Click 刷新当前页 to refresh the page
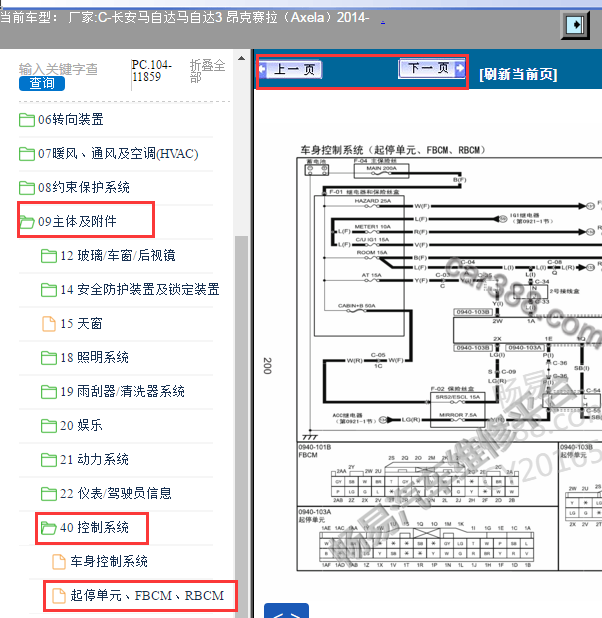This screenshot has width=602, height=618. pyautogui.click(x=518, y=74)
